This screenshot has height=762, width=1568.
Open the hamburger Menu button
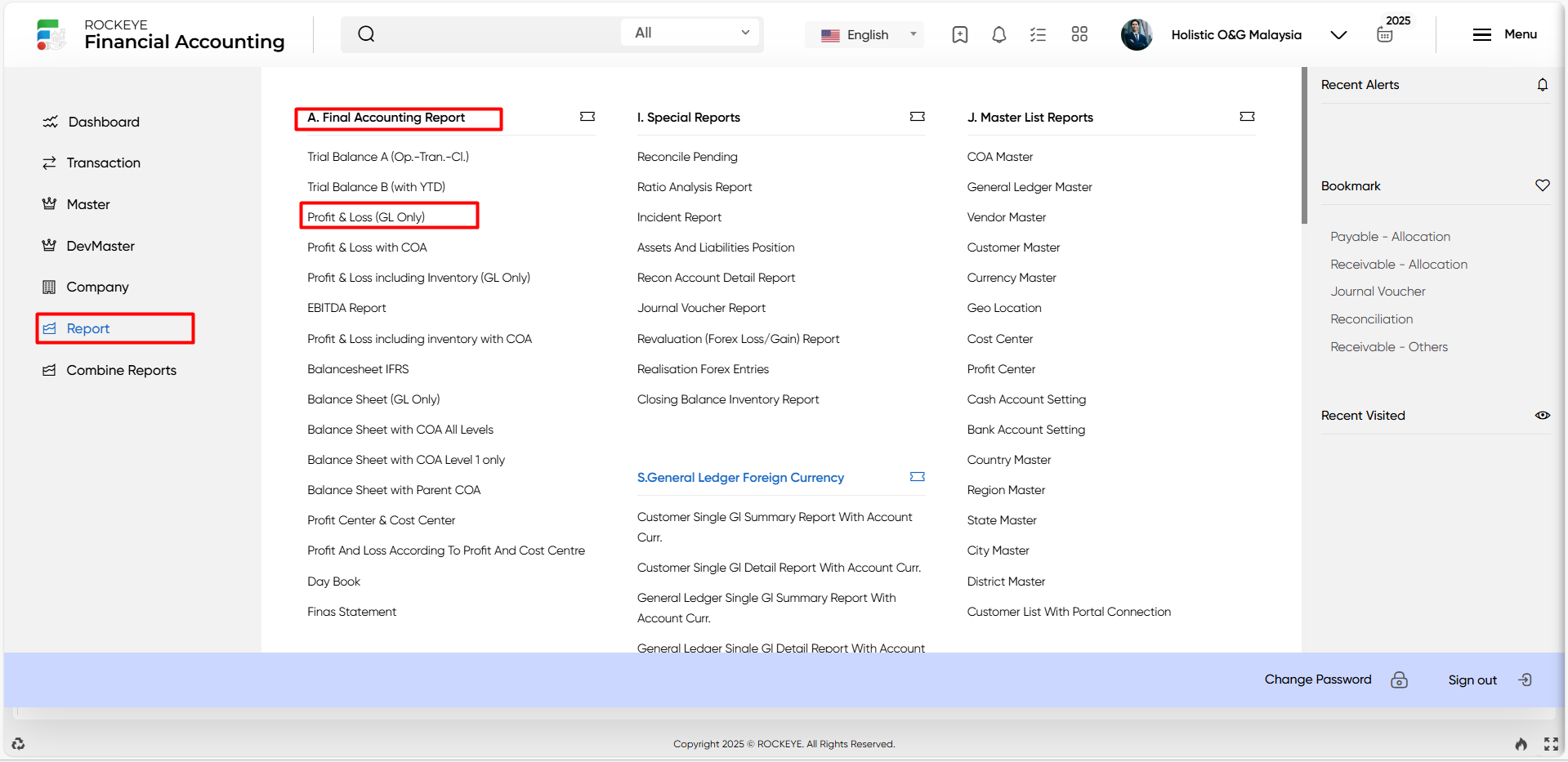(1504, 34)
